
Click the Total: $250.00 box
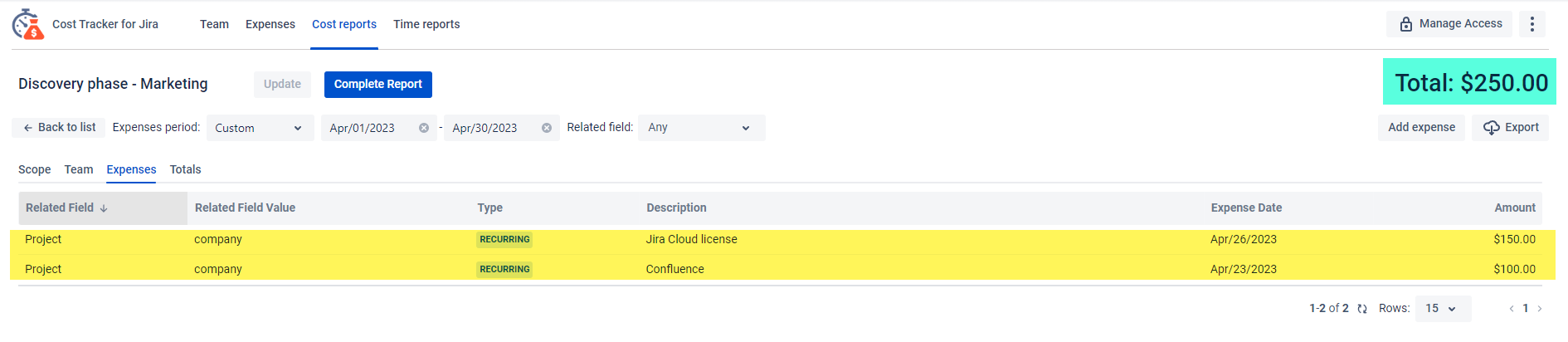tap(1469, 81)
